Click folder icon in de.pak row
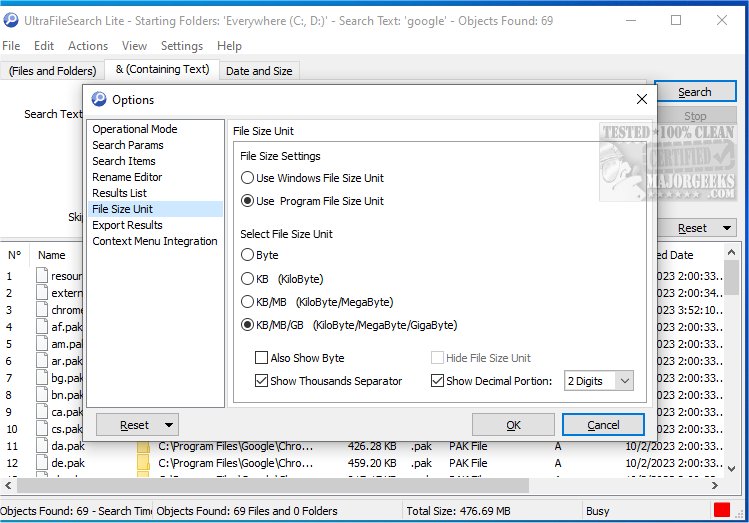This screenshot has width=749, height=523. coord(143,463)
